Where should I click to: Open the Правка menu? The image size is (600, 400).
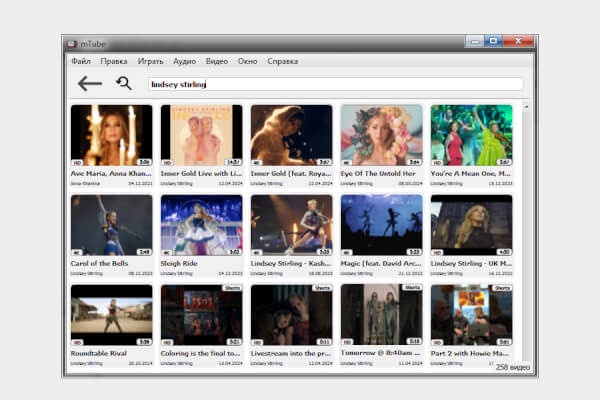point(114,61)
